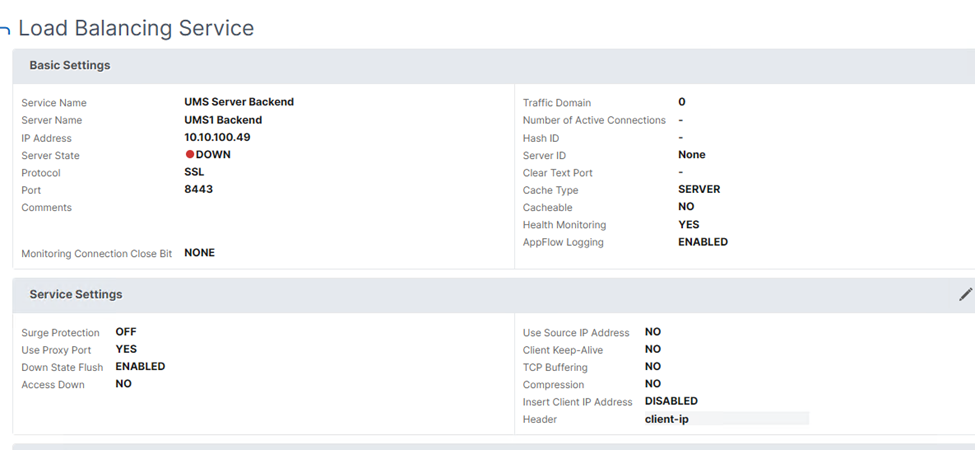Click the back arrow beside Load Balancing Service
The height and width of the screenshot is (450, 975).
pyautogui.click(x=5, y=30)
